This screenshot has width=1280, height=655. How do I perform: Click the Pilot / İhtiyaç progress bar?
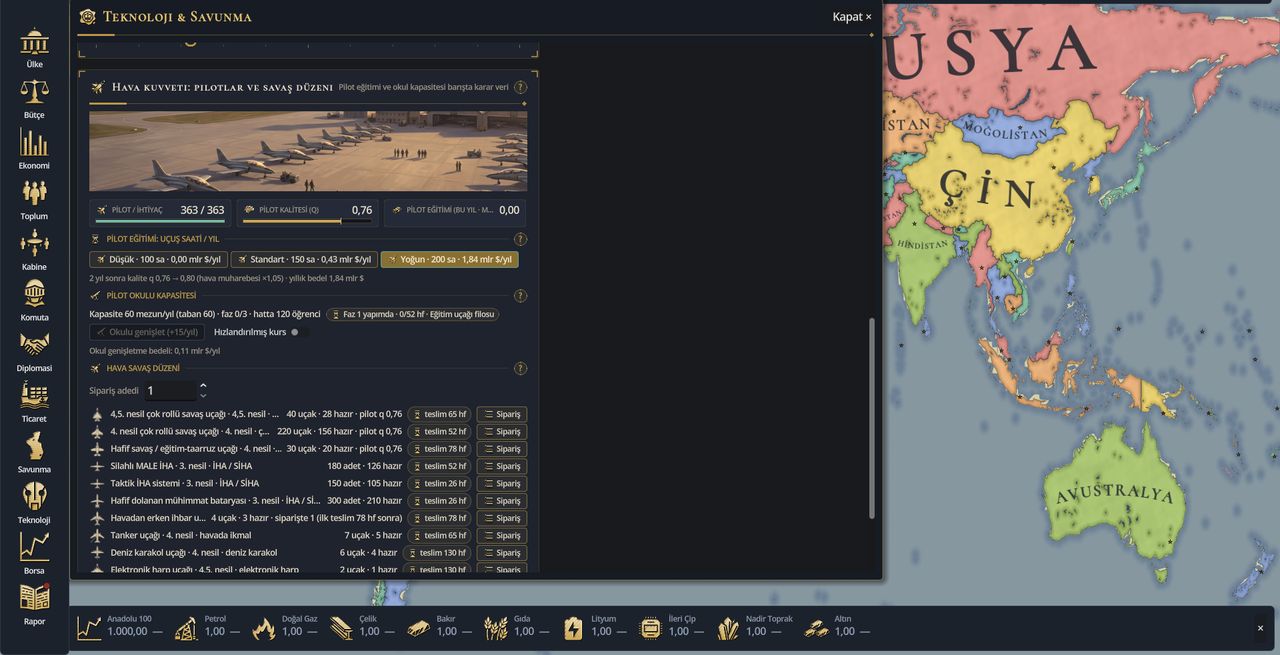coord(160,221)
